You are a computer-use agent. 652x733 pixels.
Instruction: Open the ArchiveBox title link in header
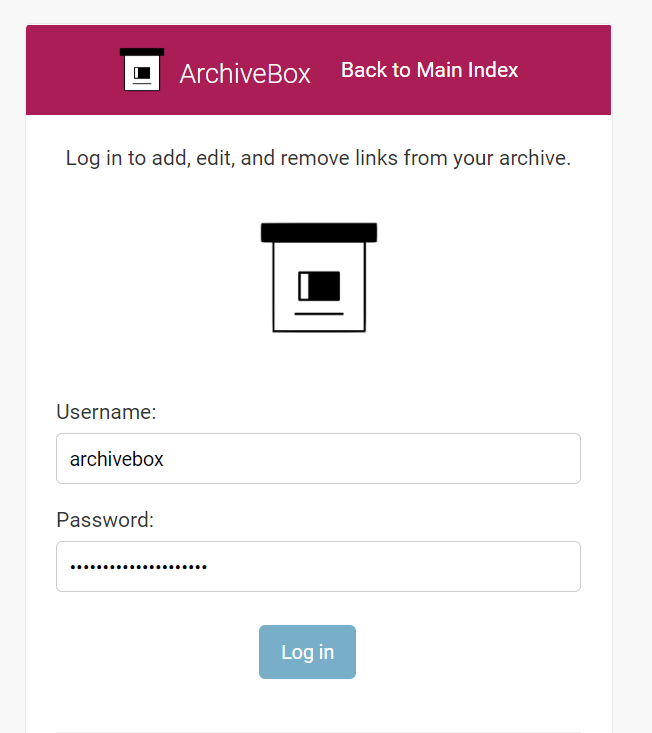tap(245, 74)
